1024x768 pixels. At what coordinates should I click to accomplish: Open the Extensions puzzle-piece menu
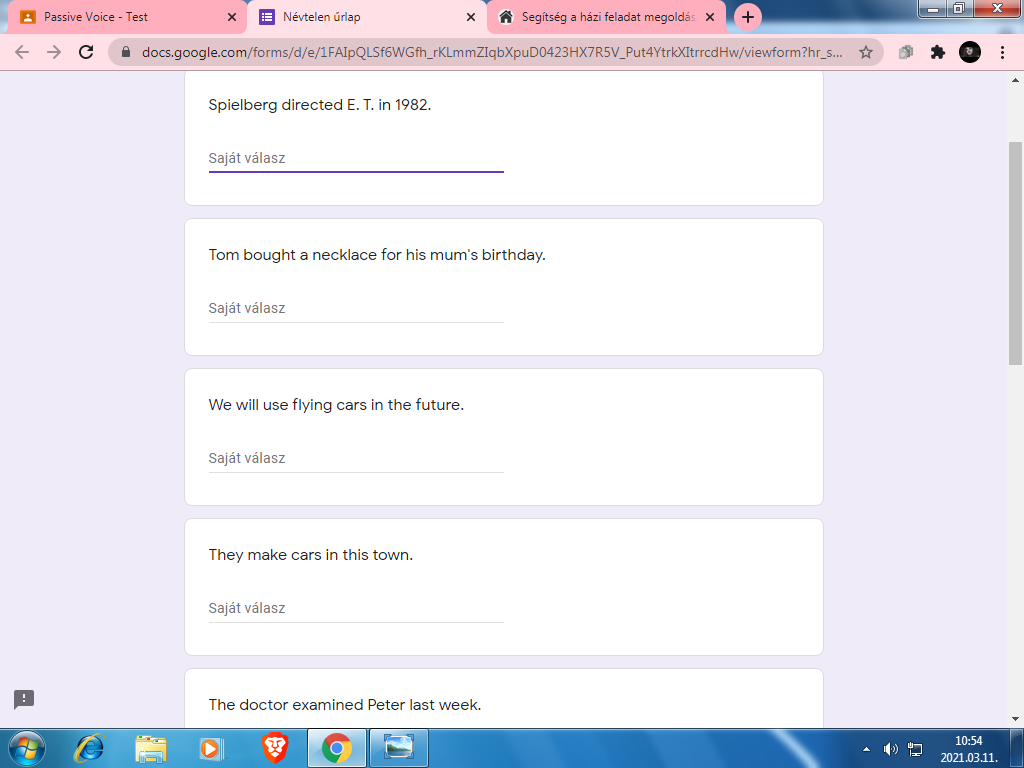(x=937, y=52)
